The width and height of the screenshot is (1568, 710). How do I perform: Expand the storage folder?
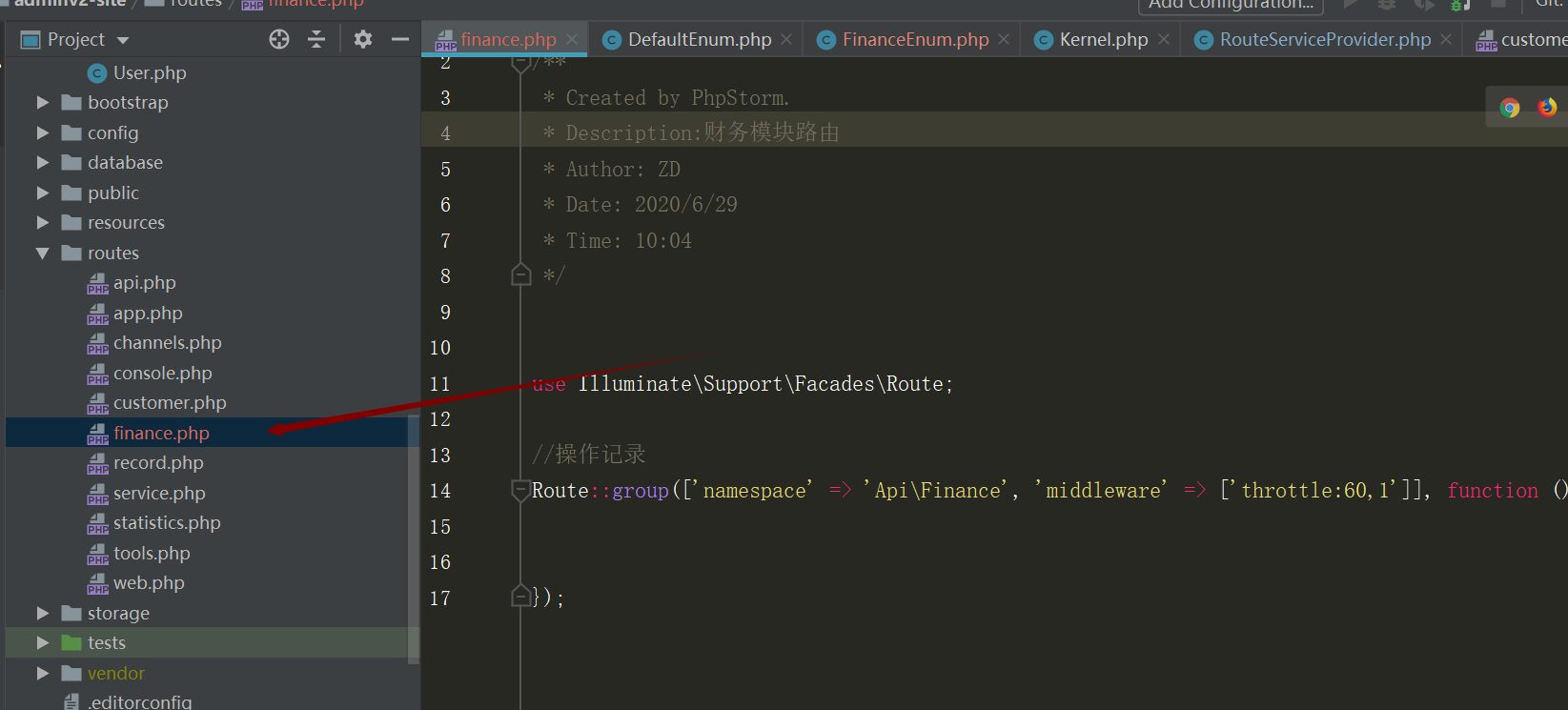(x=43, y=613)
